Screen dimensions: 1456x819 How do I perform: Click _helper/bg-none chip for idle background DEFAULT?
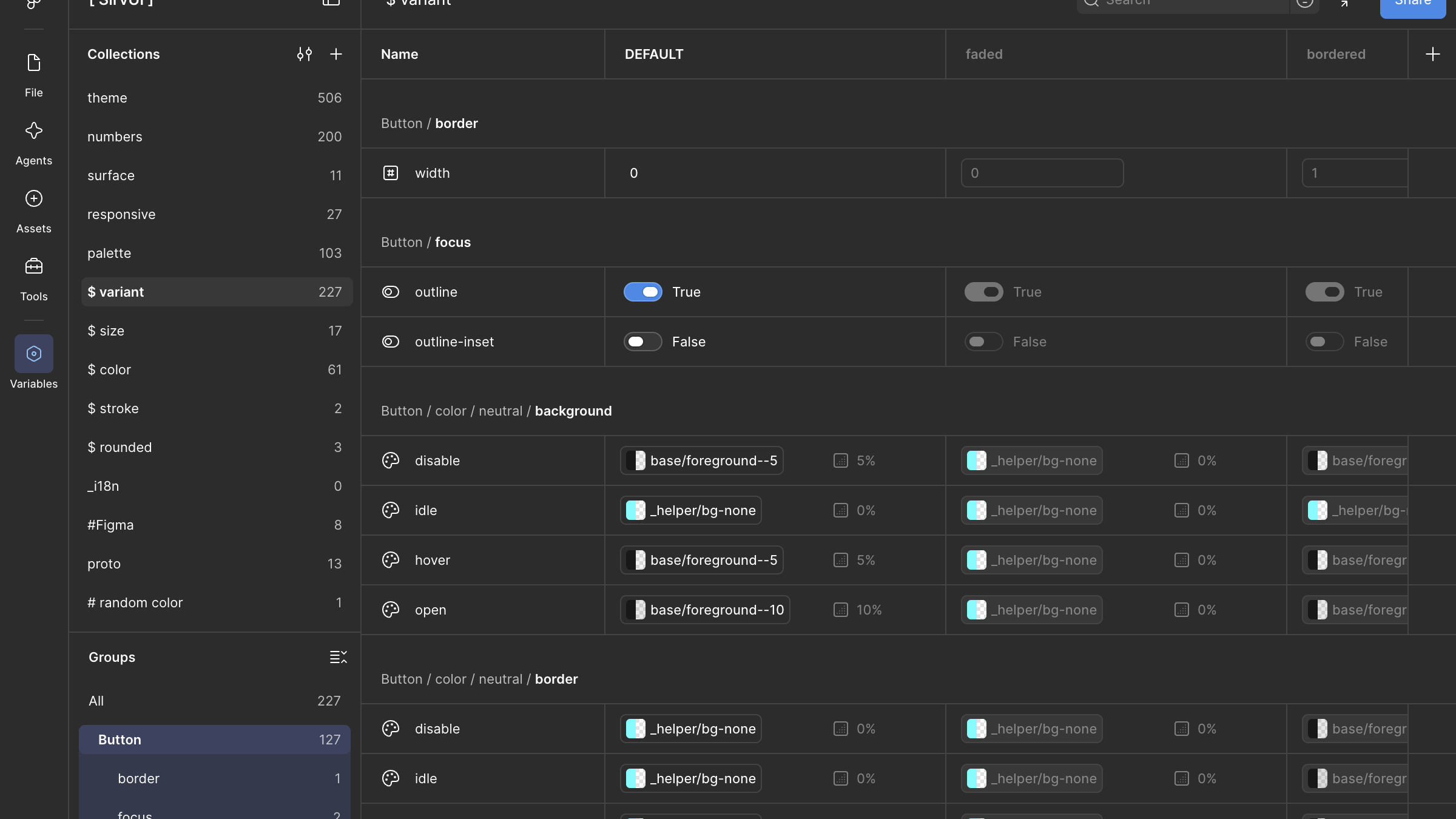pyautogui.click(x=691, y=510)
